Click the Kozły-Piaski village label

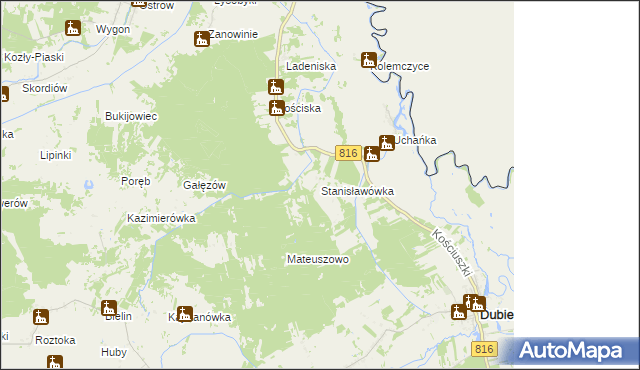[34, 58]
